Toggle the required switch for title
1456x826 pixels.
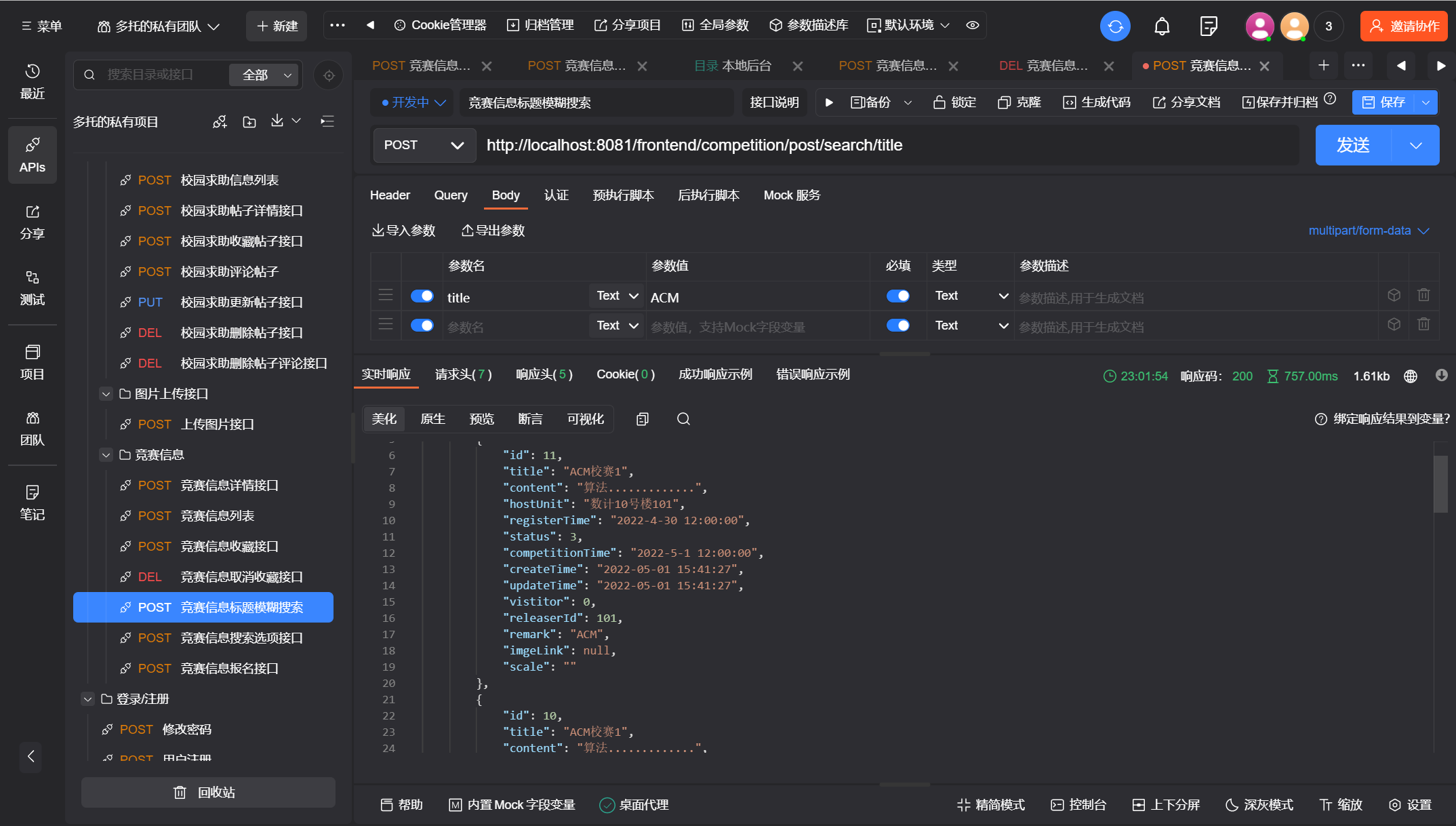click(x=898, y=296)
